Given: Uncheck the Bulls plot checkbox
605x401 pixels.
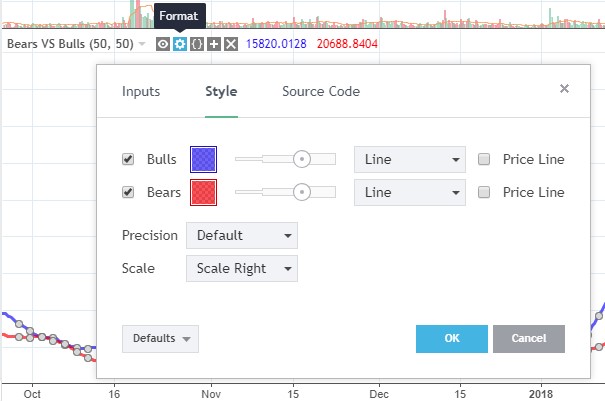Looking at the screenshot, I should coord(128,159).
